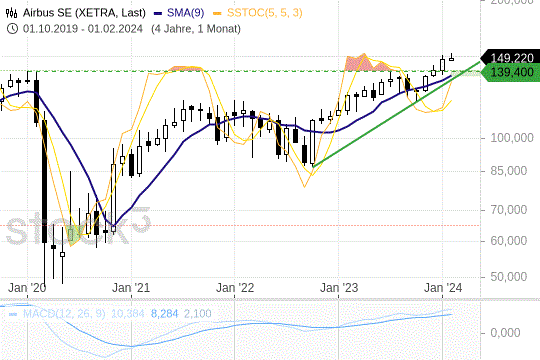Click the MACD legend color dash

pos(13,314)
